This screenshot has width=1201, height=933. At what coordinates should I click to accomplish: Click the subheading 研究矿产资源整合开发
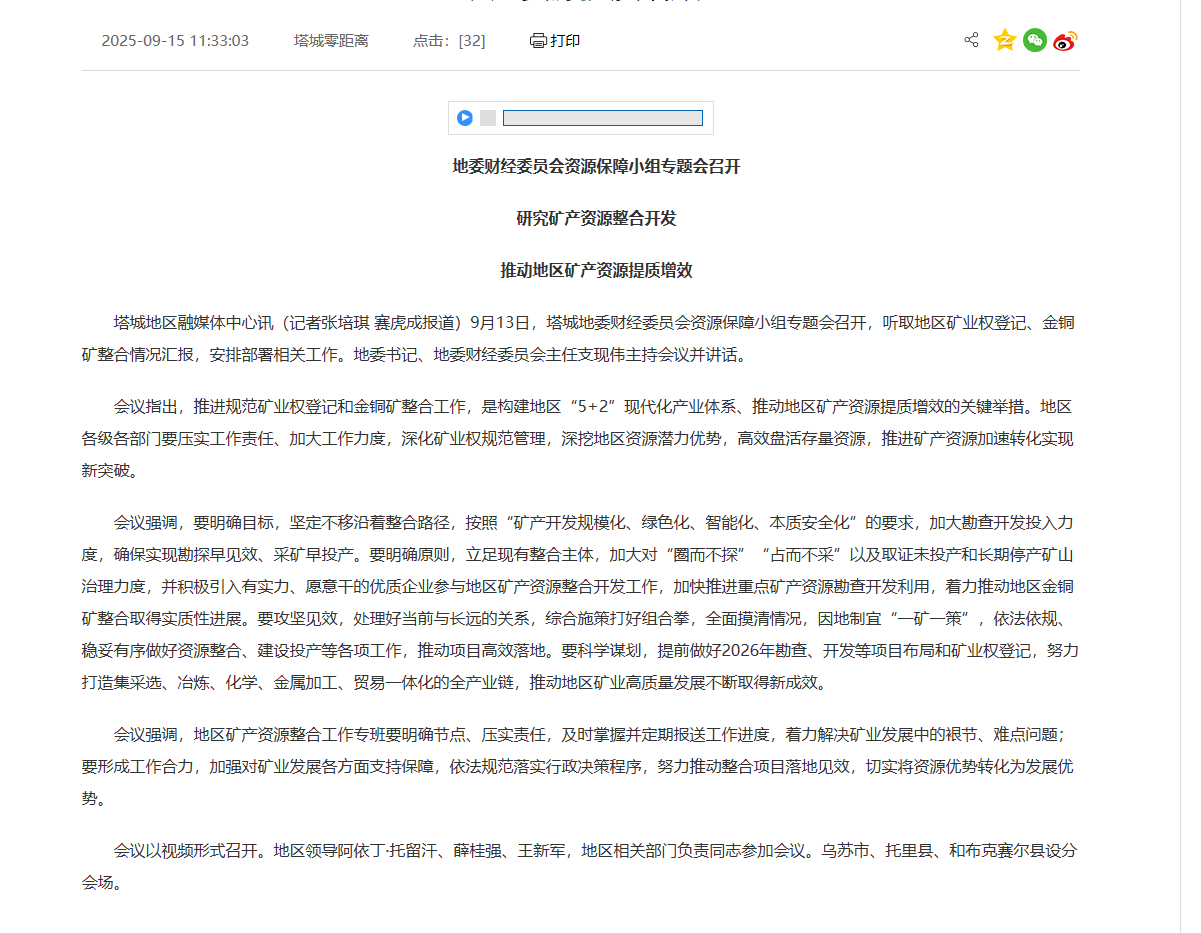coord(597,218)
